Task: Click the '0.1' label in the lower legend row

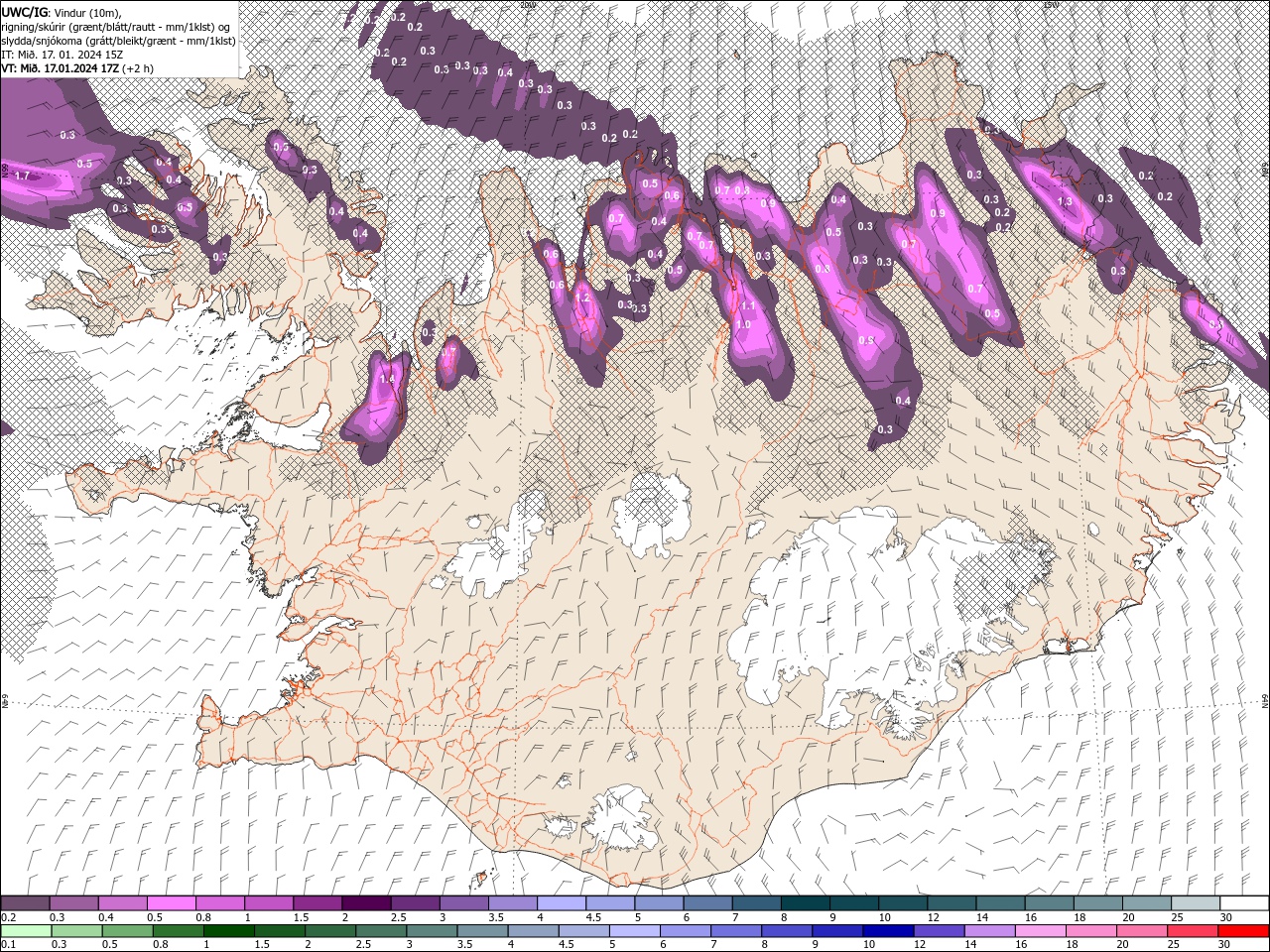Action: [8, 944]
